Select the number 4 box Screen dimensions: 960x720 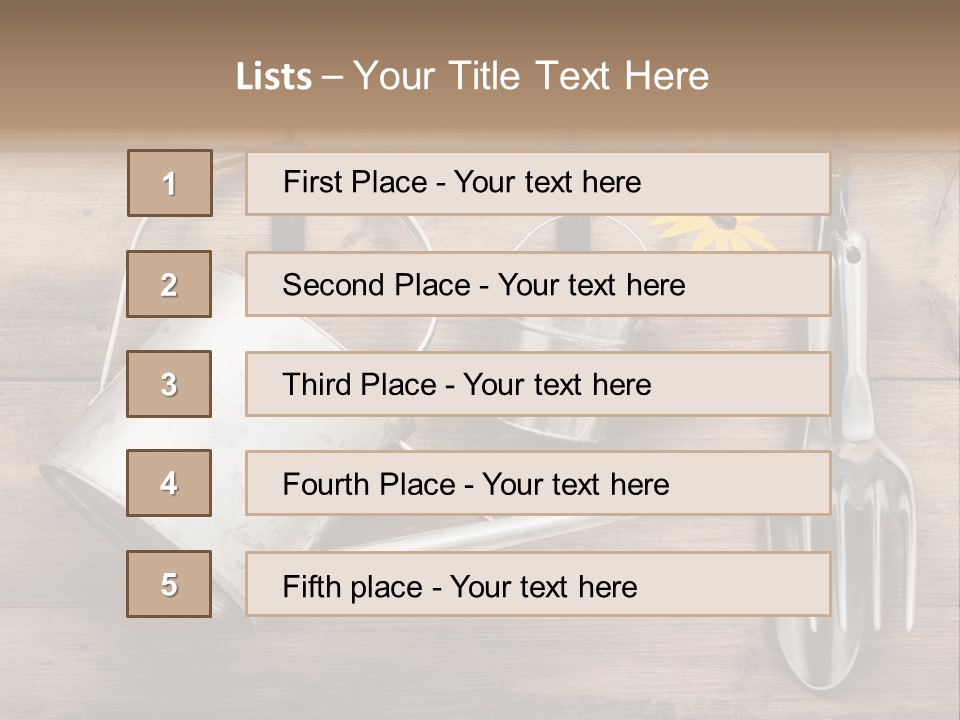169,483
